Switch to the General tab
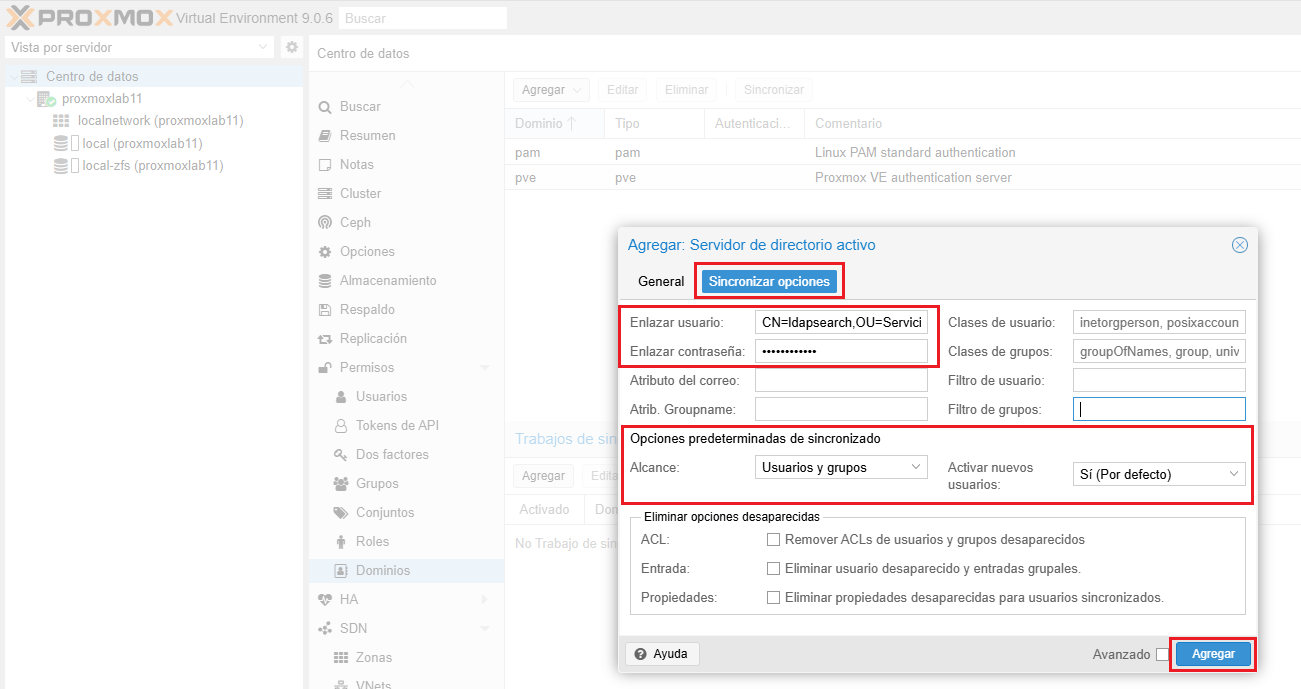The image size is (1301, 689). [x=661, y=281]
